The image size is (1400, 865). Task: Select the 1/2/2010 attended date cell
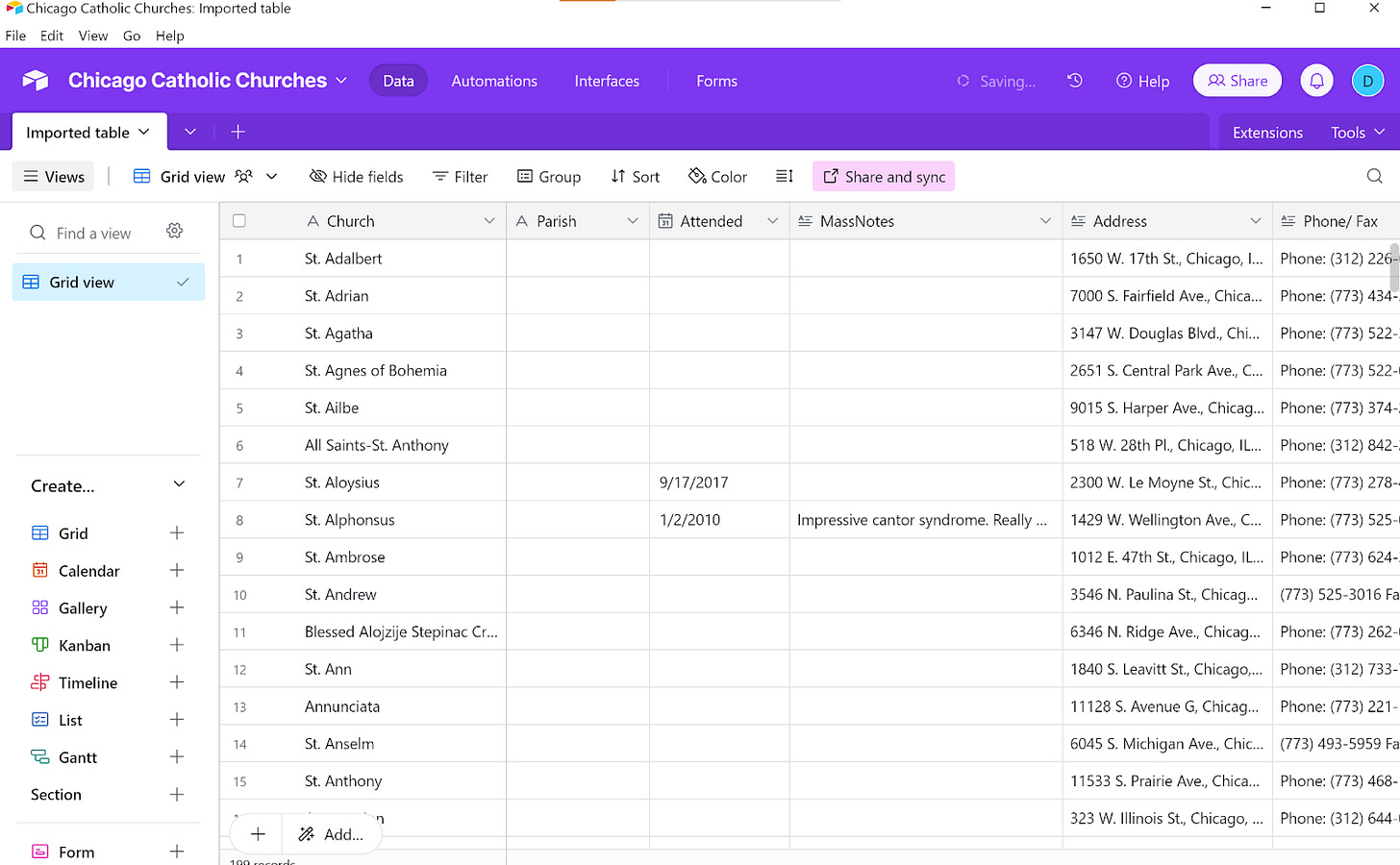719,520
